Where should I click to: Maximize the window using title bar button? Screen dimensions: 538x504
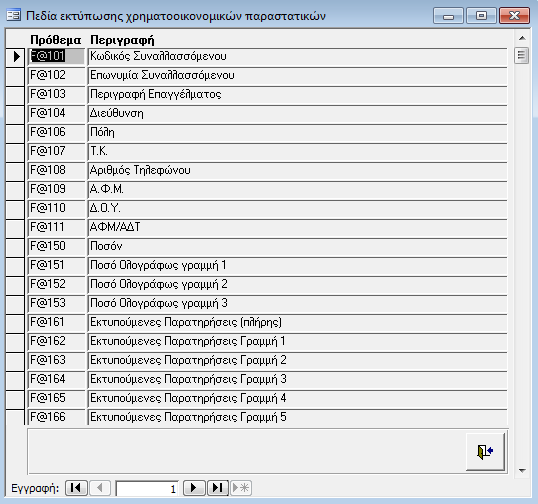click(481, 15)
